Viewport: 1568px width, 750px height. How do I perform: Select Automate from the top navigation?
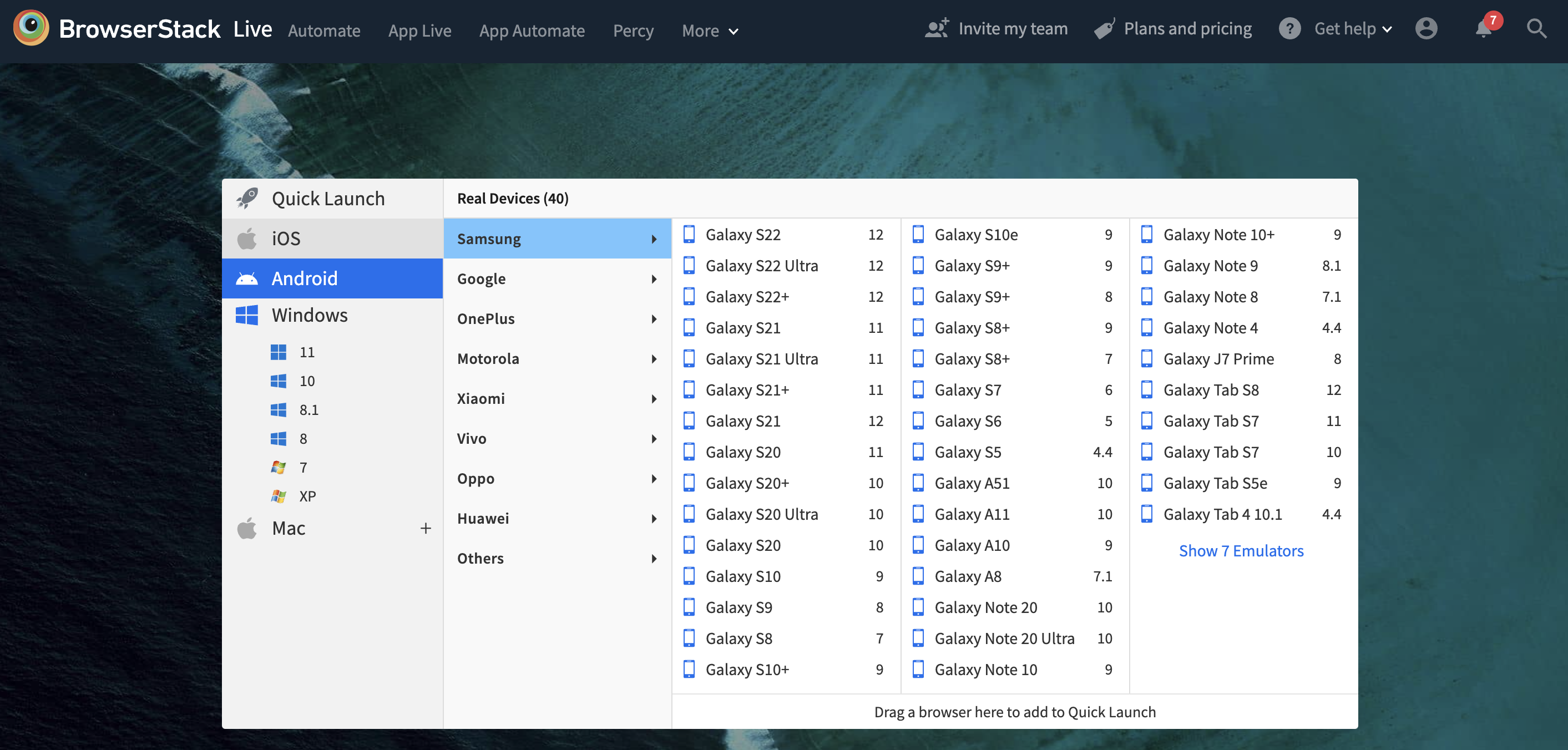tap(324, 31)
